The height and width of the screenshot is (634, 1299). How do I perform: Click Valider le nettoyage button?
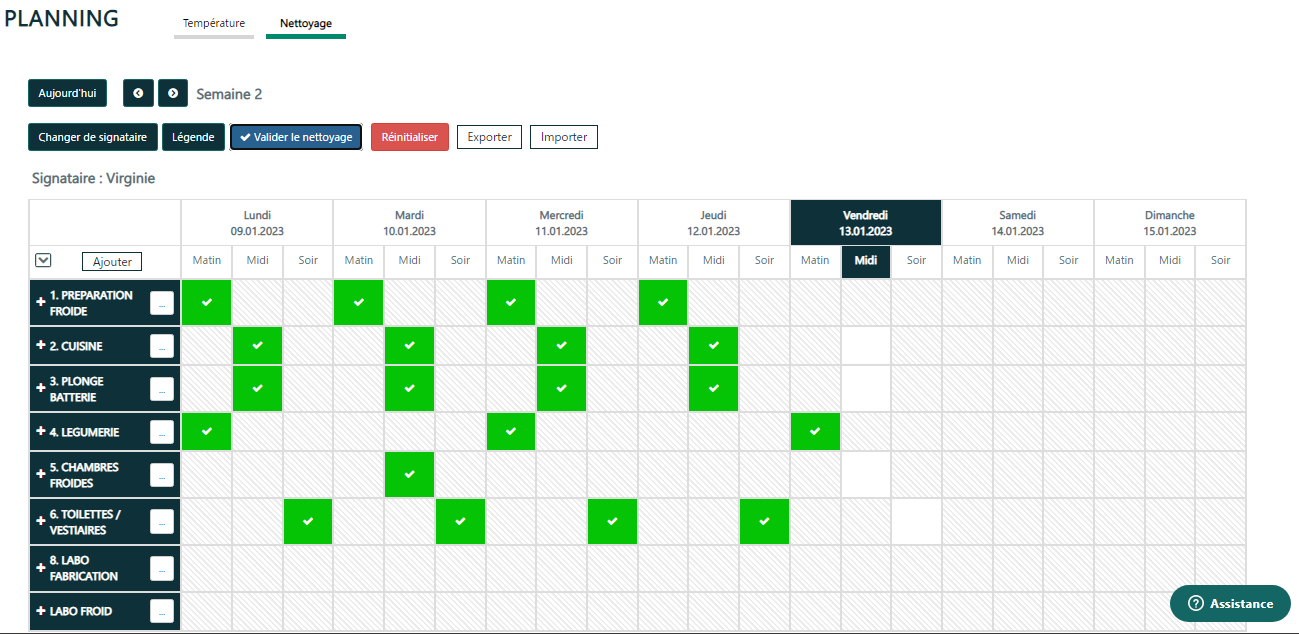click(x=296, y=137)
